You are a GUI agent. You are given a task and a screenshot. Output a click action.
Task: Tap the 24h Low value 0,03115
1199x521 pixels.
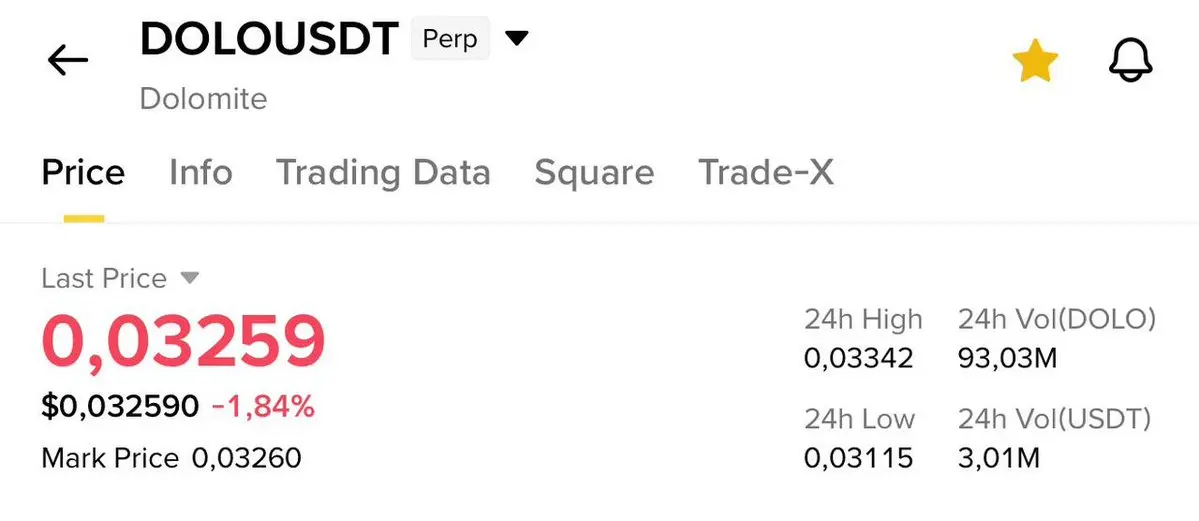[858, 458]
